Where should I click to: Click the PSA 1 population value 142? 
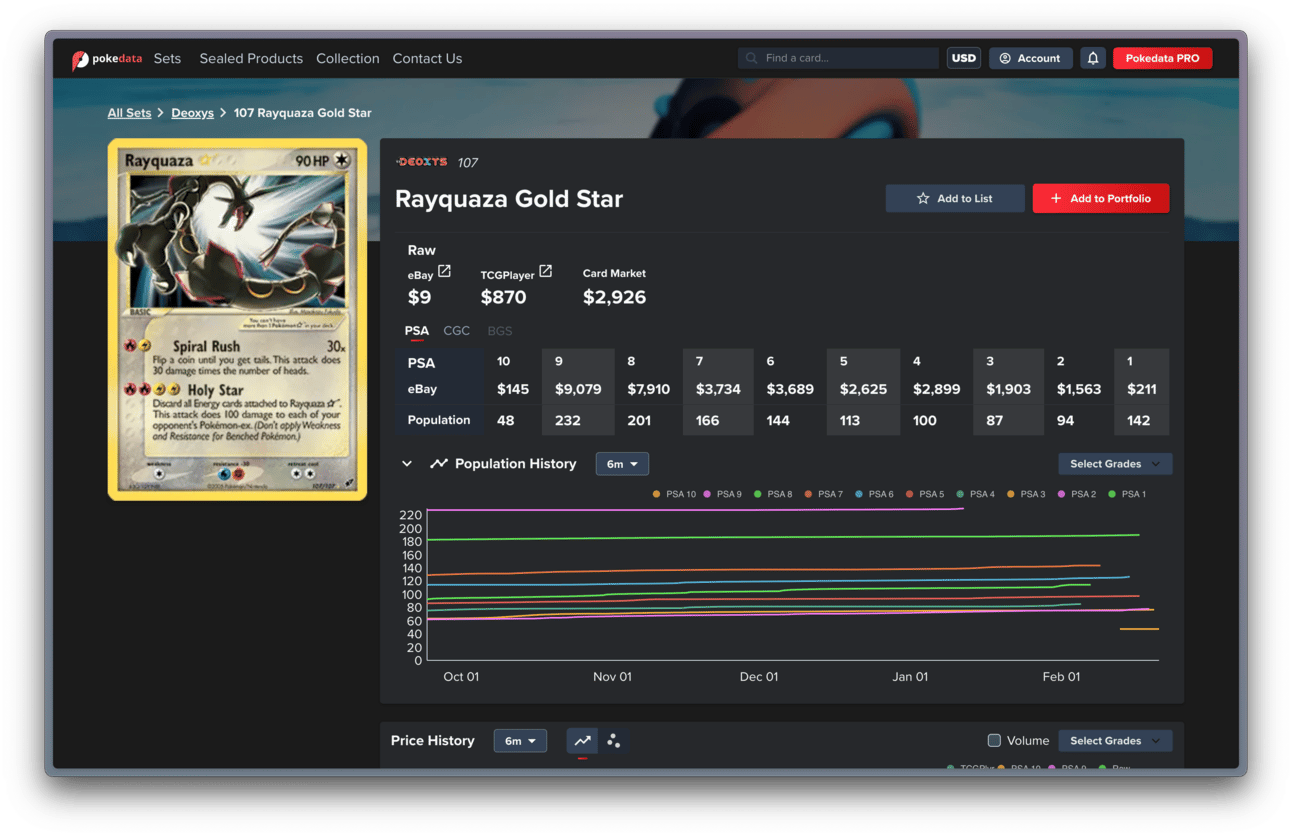click(x=1138, y=421)
